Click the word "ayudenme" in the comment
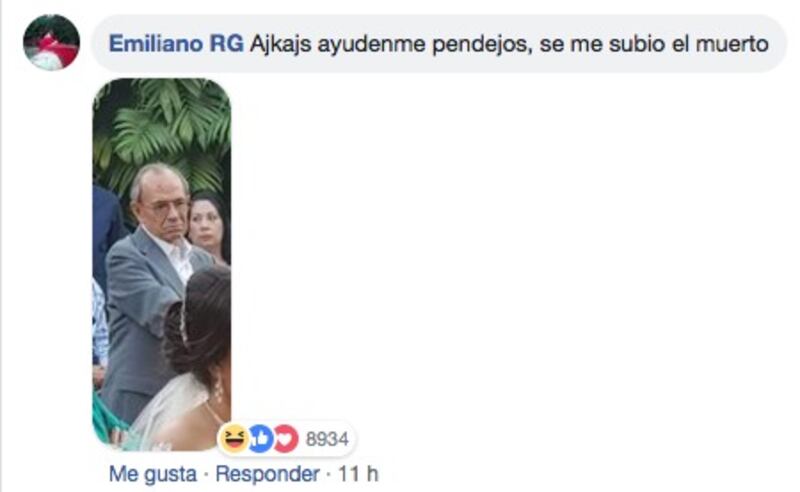Screen dimensions: 800x492 point(371,45)
